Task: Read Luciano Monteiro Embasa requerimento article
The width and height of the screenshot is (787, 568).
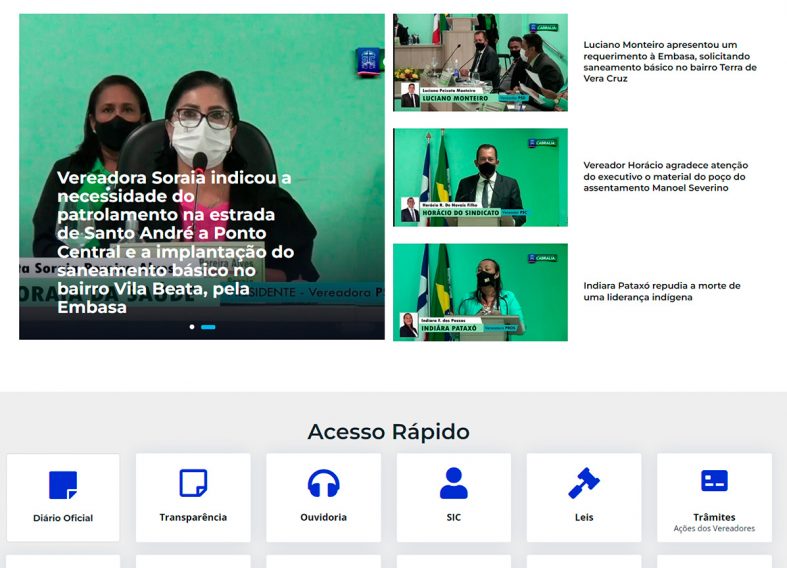Action: (670, 62)
